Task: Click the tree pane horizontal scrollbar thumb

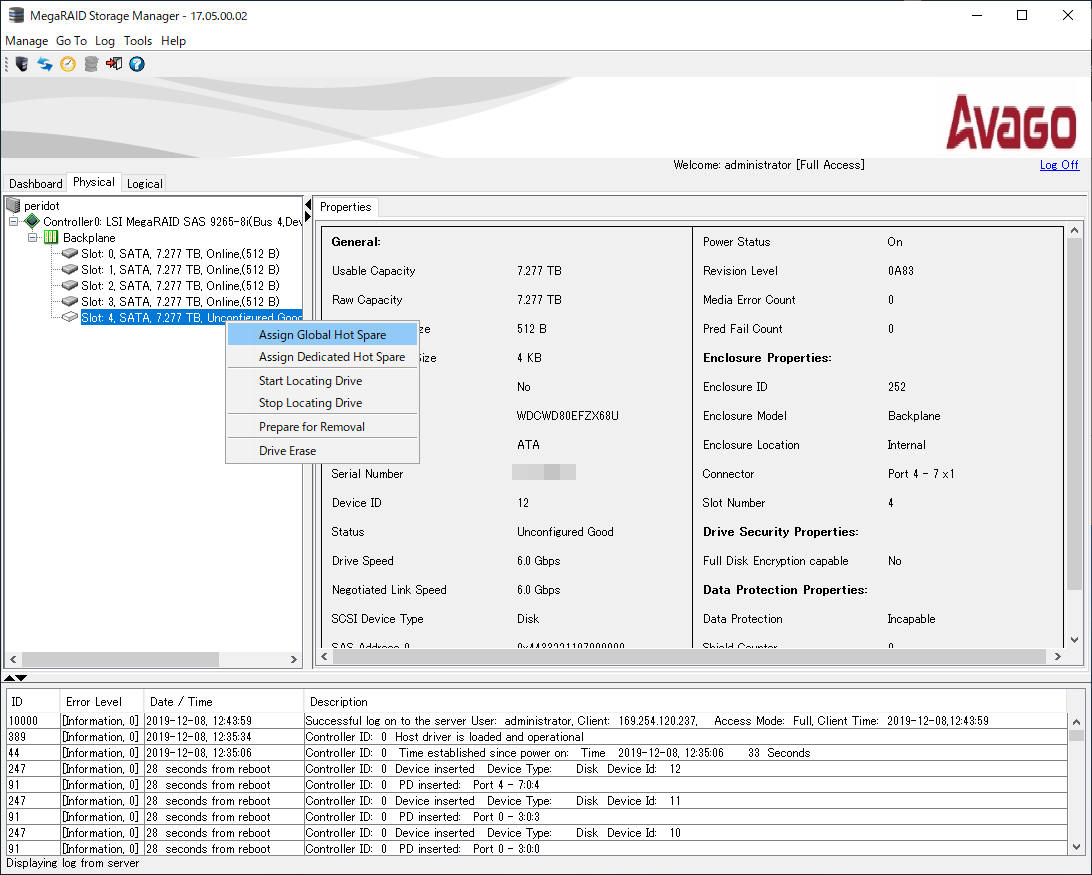Action: coord(120,659)
